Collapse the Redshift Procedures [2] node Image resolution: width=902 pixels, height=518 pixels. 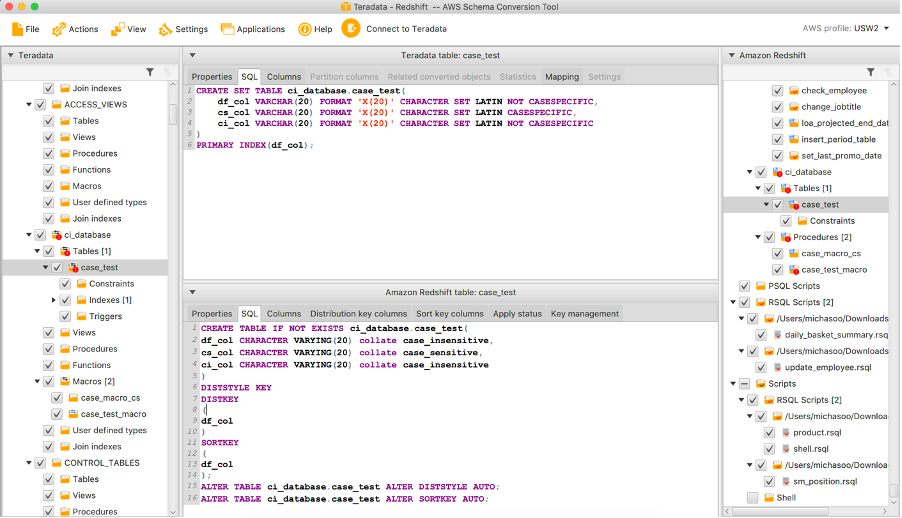[x=758, y=237]
